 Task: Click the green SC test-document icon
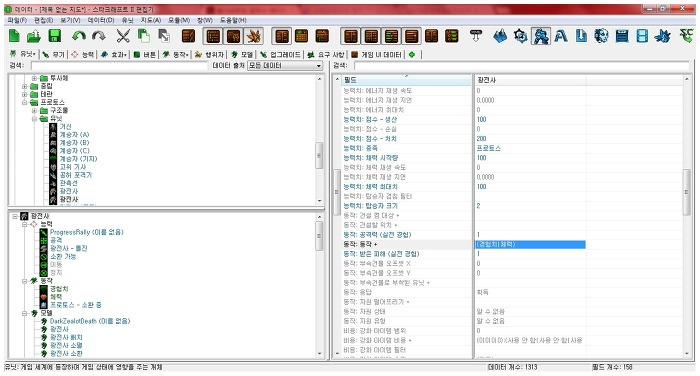pos(686,35)
